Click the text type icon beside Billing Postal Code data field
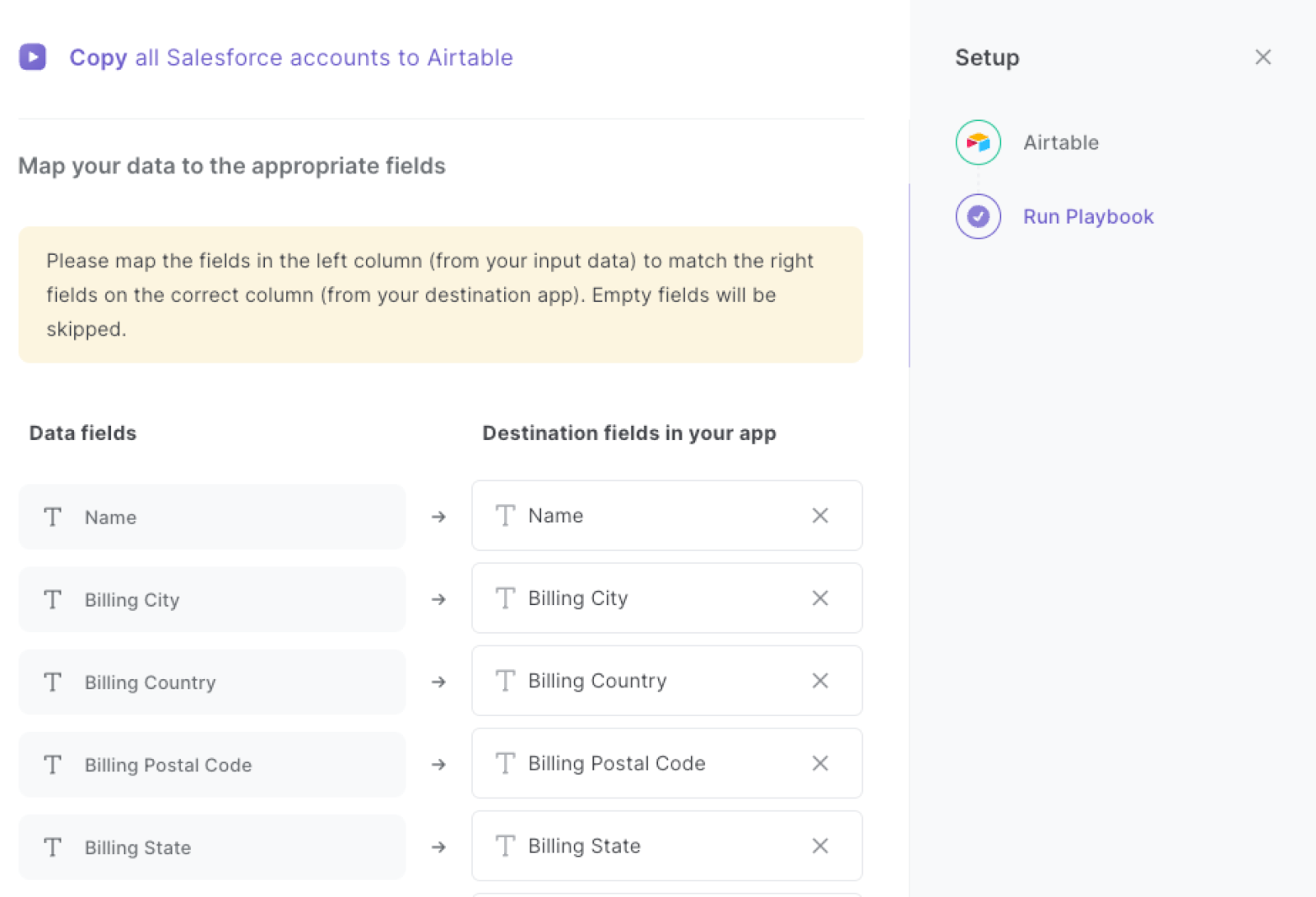 [x=53, y=765]
